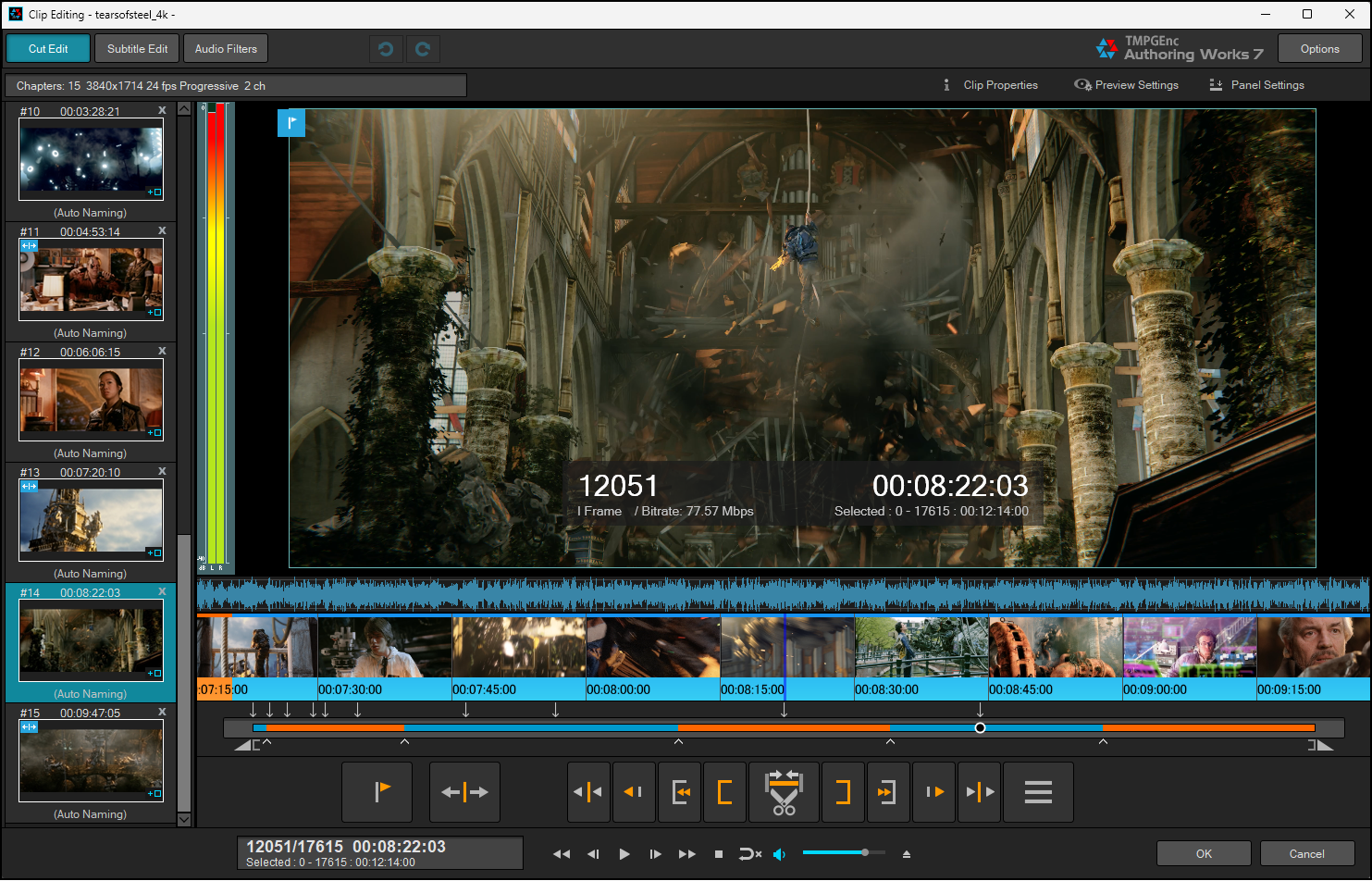Image resolution: width=1372 pixels, height=881 pixels.
Task: Click the fast-forward playback button
Action: click(686, 854)
